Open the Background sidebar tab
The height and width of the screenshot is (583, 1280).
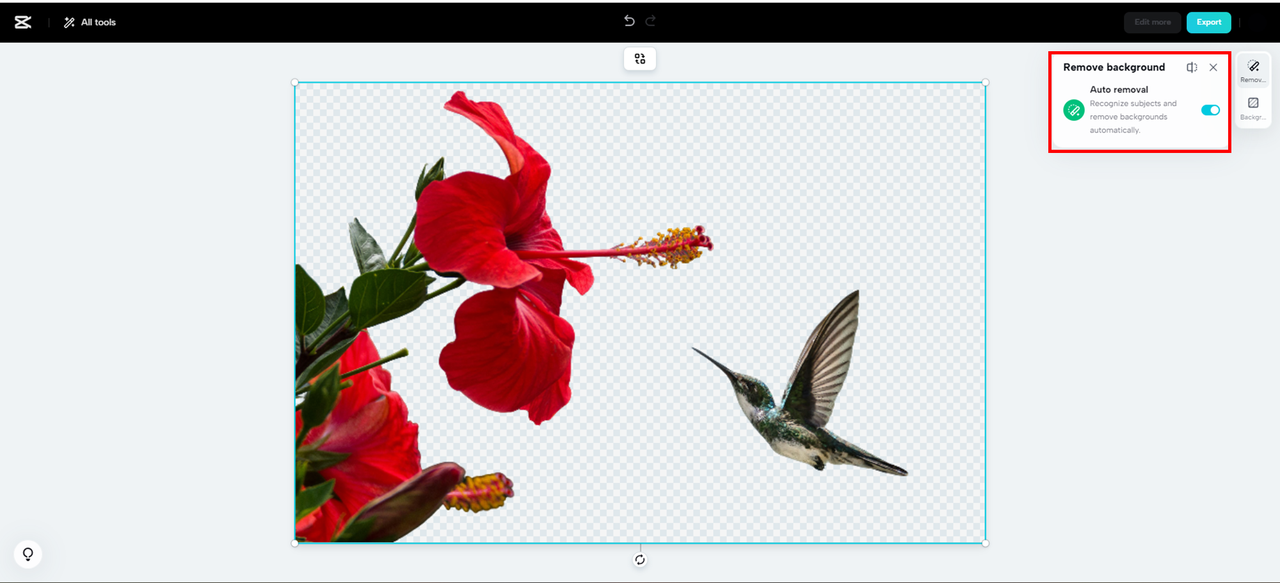[x=1253, y=108]
